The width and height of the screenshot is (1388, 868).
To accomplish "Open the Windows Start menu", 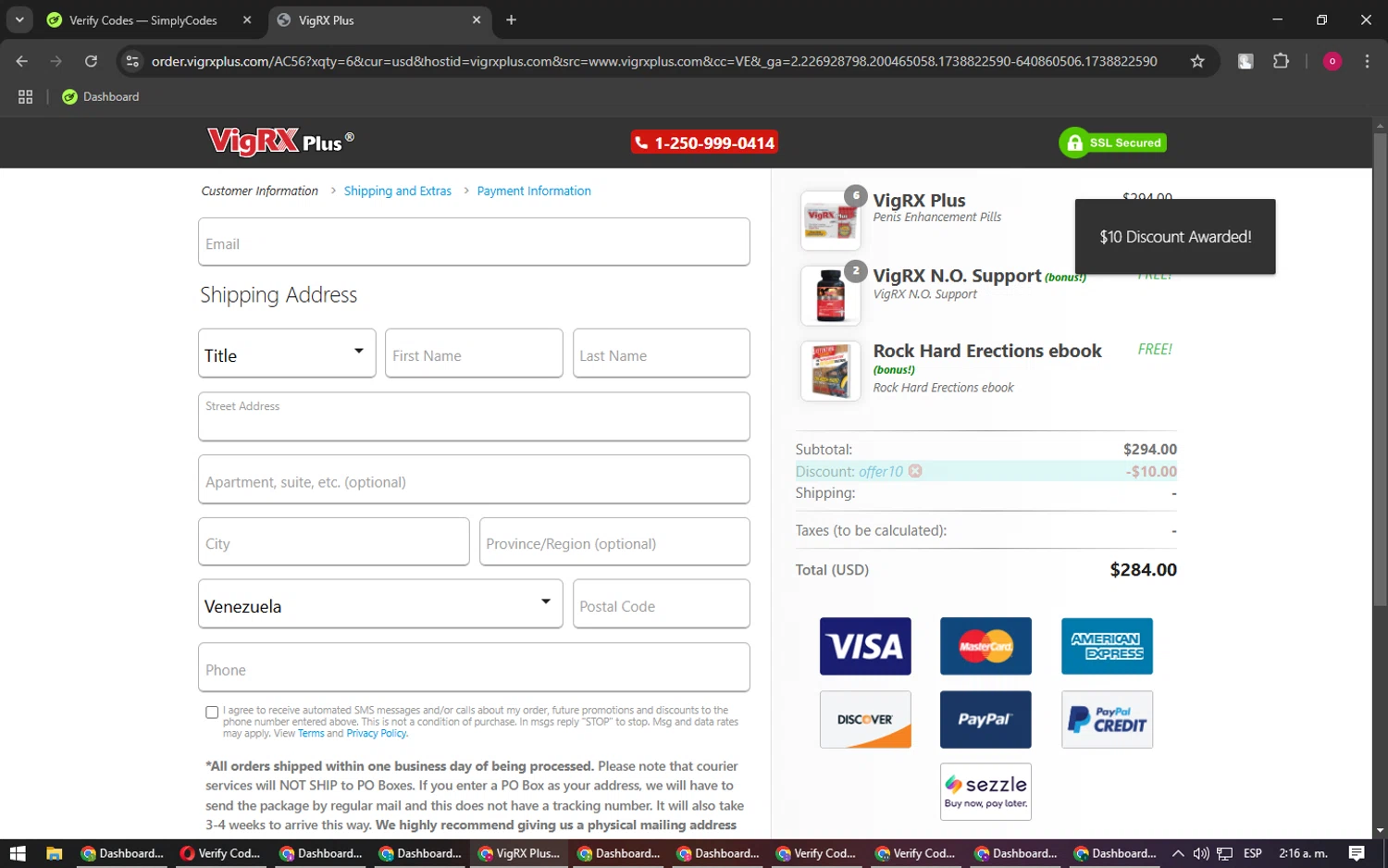I will (x=17, y=853).
